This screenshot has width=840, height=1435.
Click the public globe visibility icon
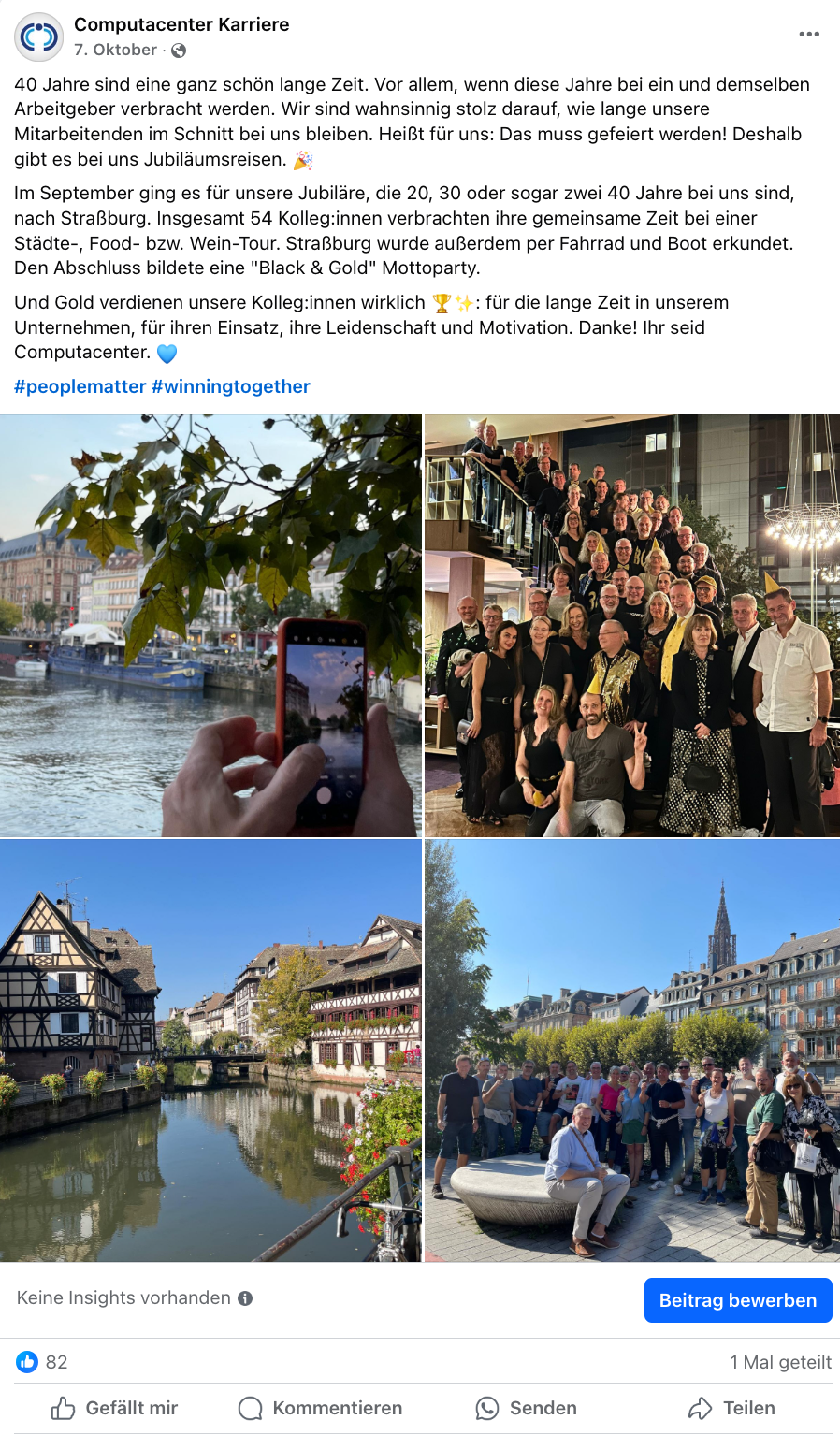(179, 51)
